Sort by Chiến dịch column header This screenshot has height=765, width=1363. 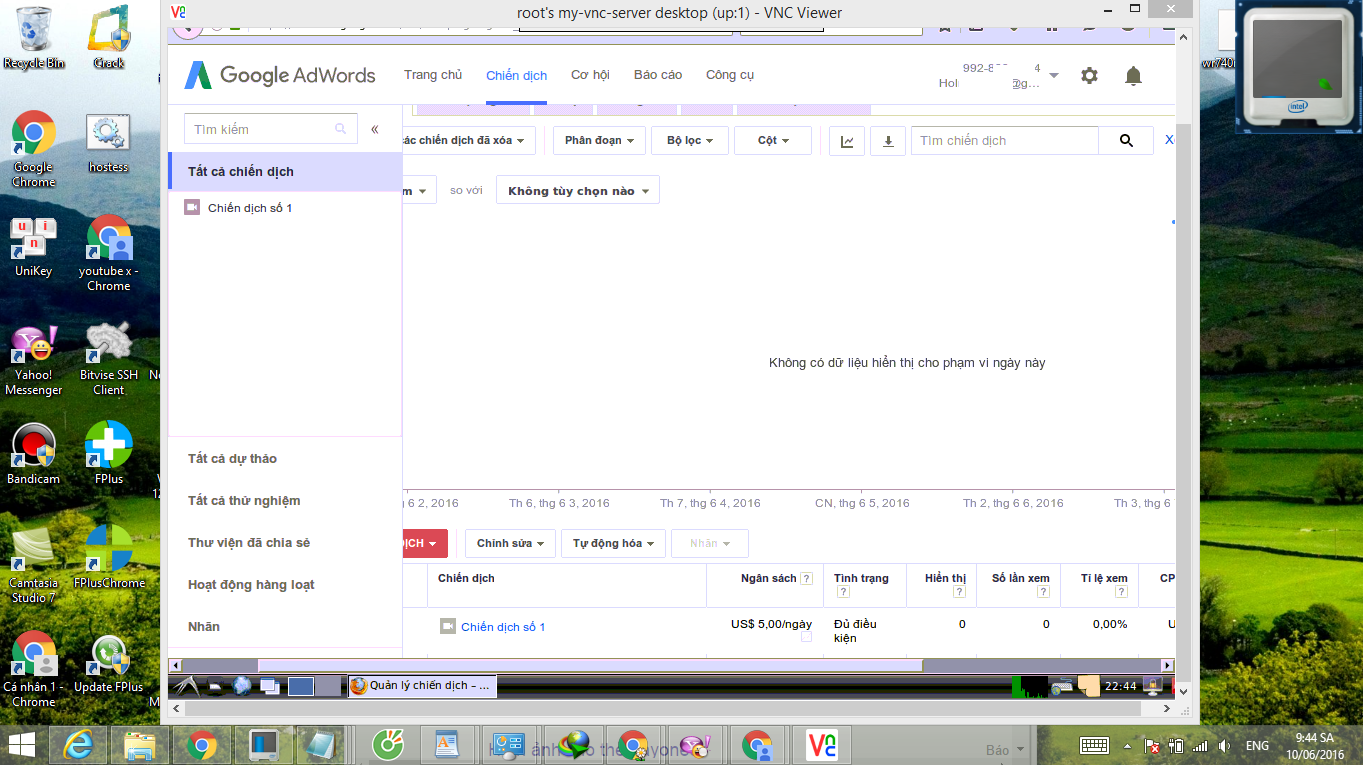[x=466, y=578]
